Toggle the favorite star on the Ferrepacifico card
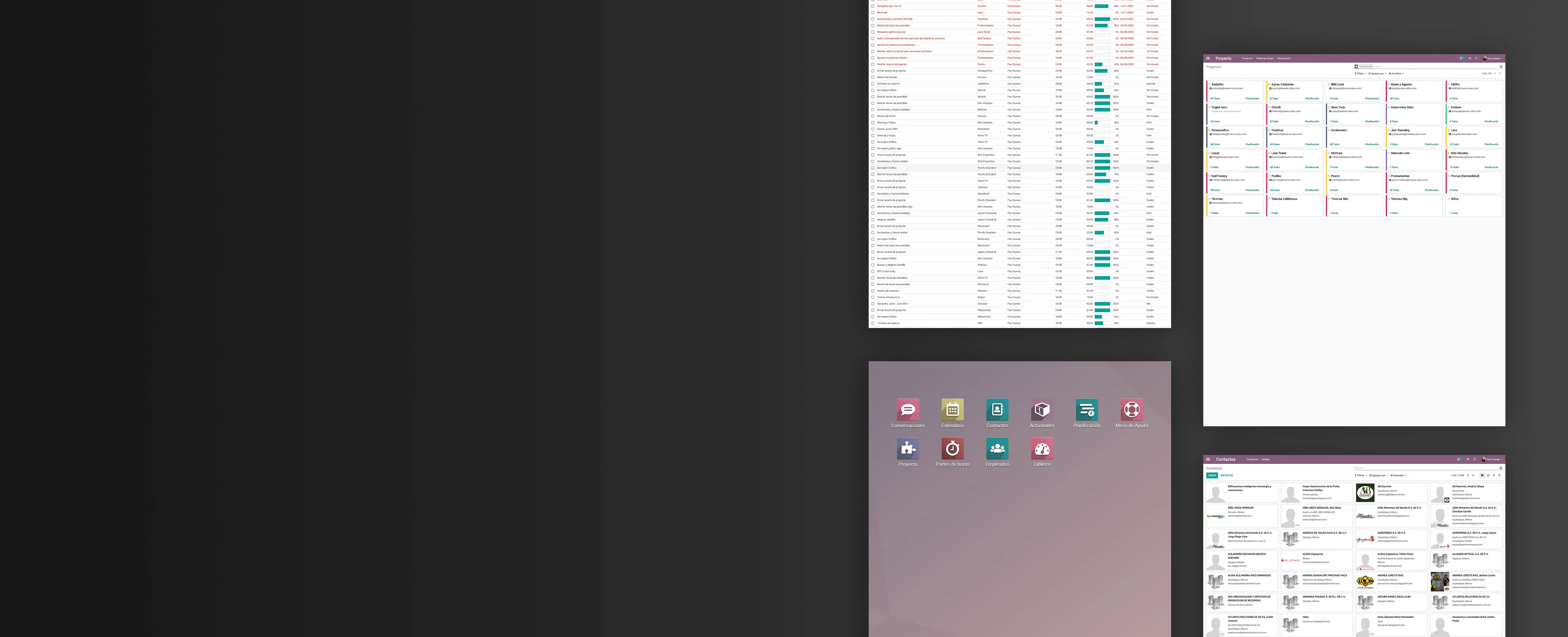Viewport: 1568px width, 637px height. tap(1209, 130)
